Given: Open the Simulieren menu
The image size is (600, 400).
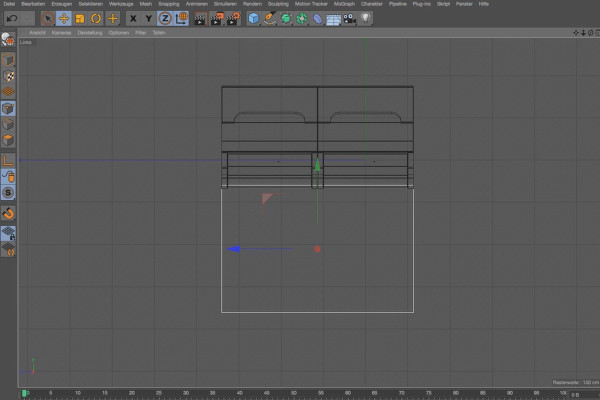Looking at the screenshot, I should pyautogui.click(x=225, y=4).
